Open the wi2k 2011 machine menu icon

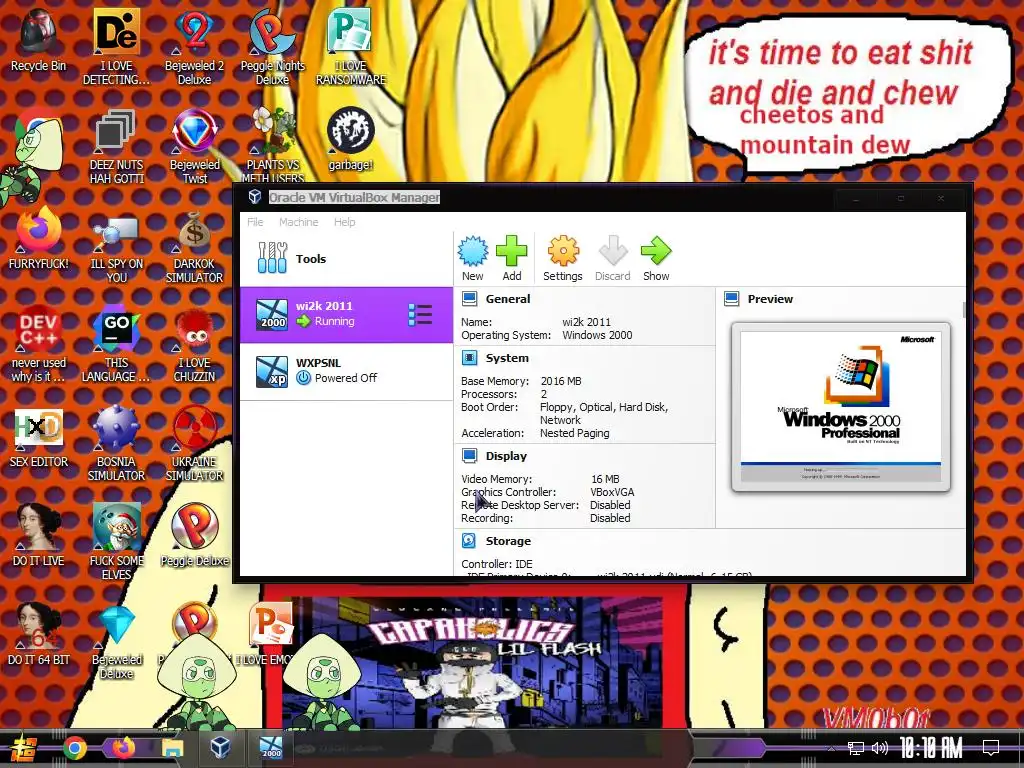point(420,314)
